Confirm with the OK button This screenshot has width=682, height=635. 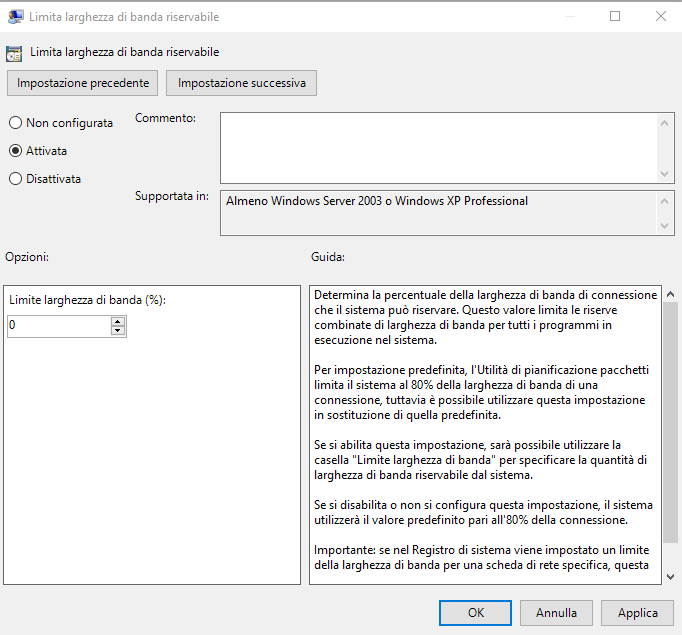(x=475, y=613)
